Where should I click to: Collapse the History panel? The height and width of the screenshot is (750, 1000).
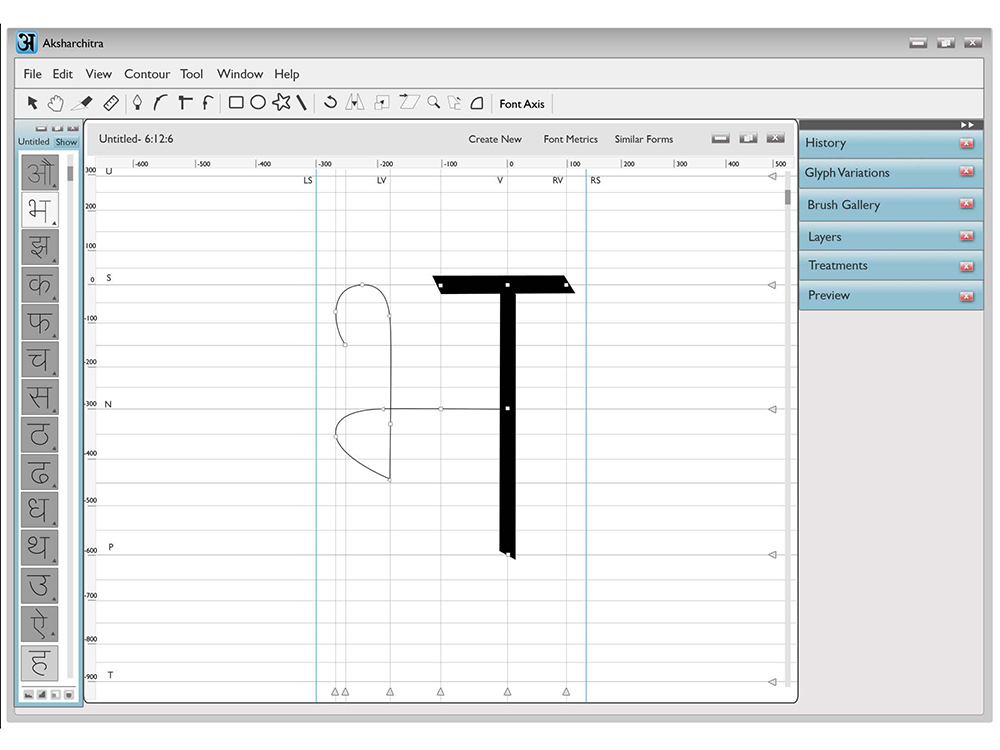(966, 143)
